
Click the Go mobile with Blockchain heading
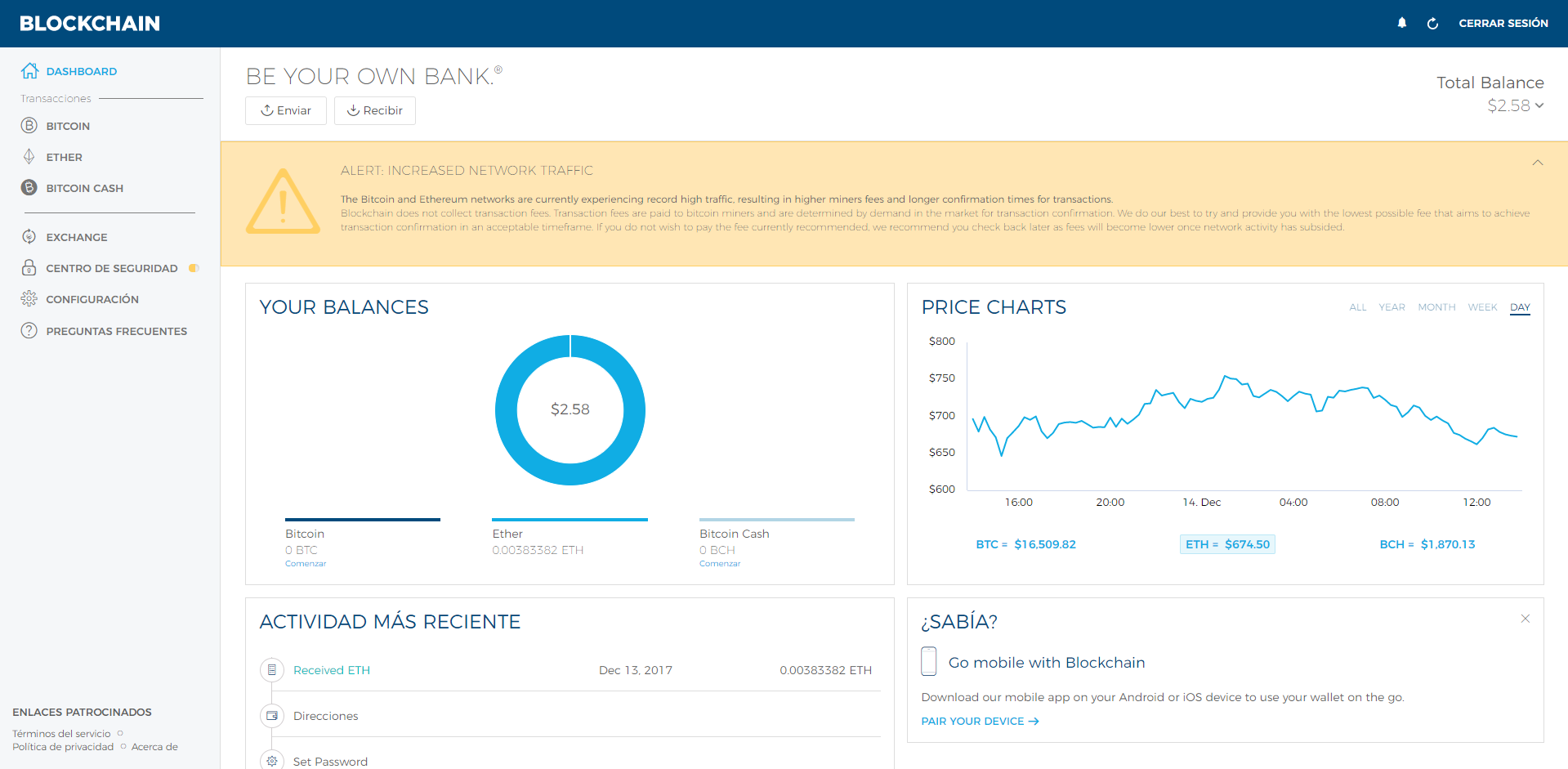click(1047, 663)
